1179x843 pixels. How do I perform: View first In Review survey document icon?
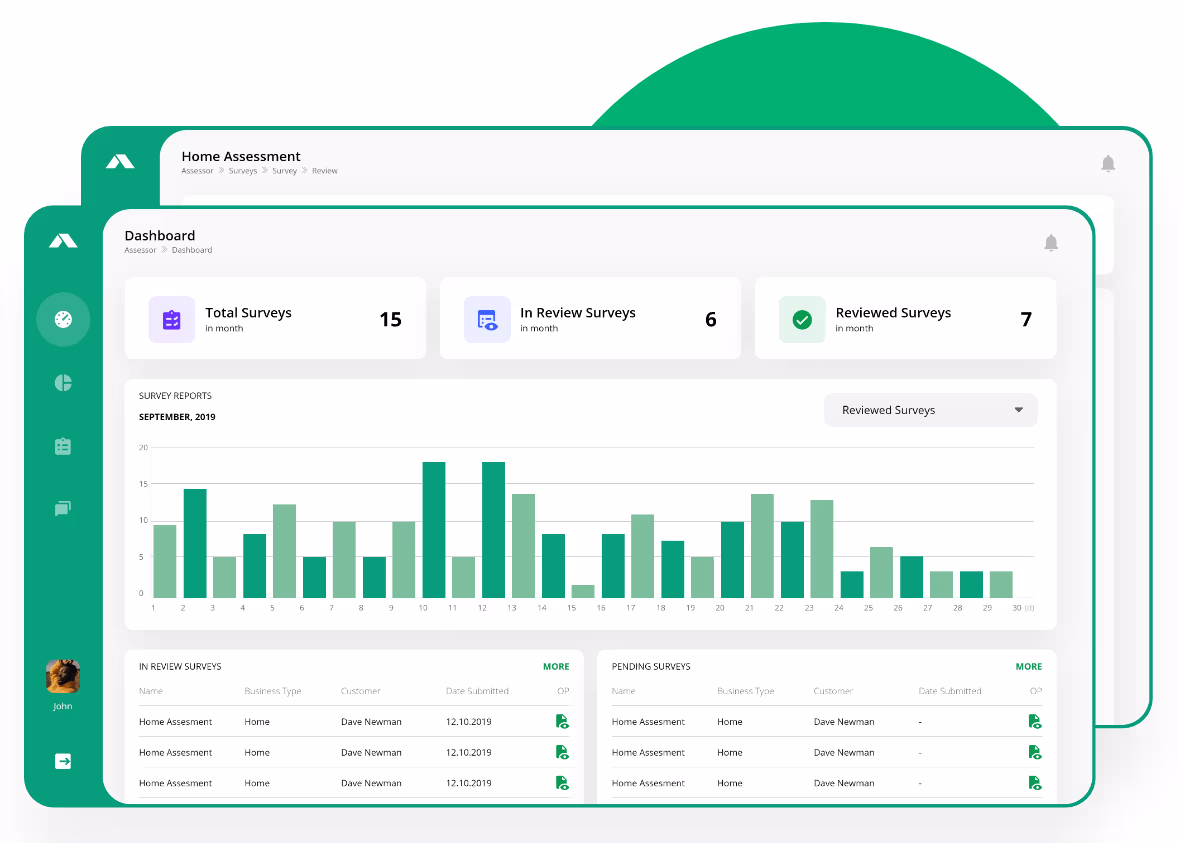(562, 721)
